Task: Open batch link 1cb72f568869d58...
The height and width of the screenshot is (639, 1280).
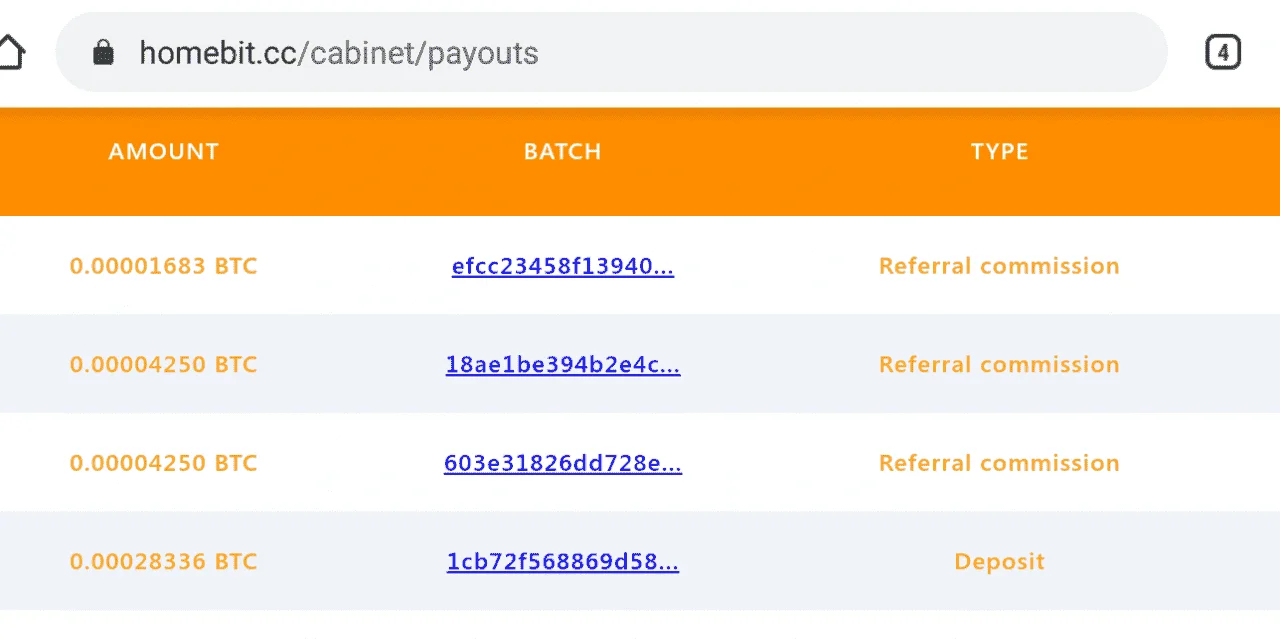Action: (563, 562)
